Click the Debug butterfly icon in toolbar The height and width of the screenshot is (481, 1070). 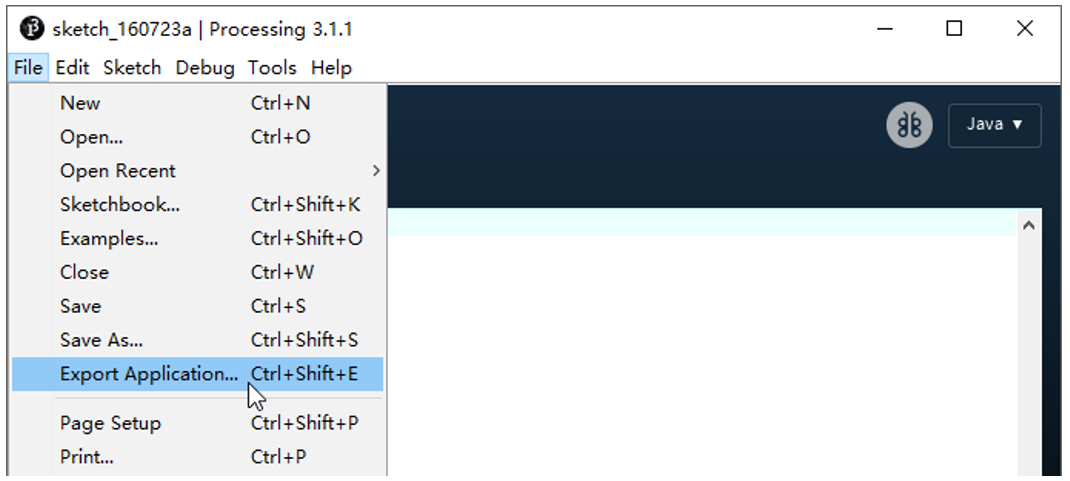909,125
